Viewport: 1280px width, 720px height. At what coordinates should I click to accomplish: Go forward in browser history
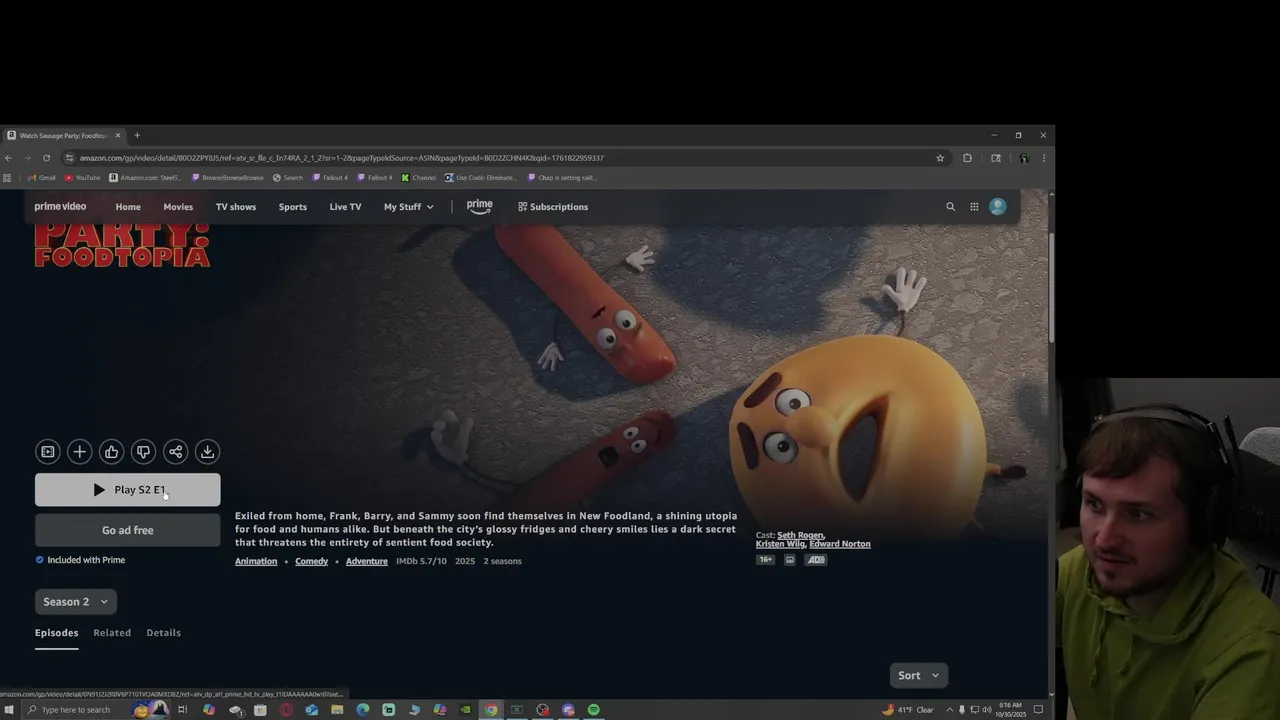click(x=27, y=158)
